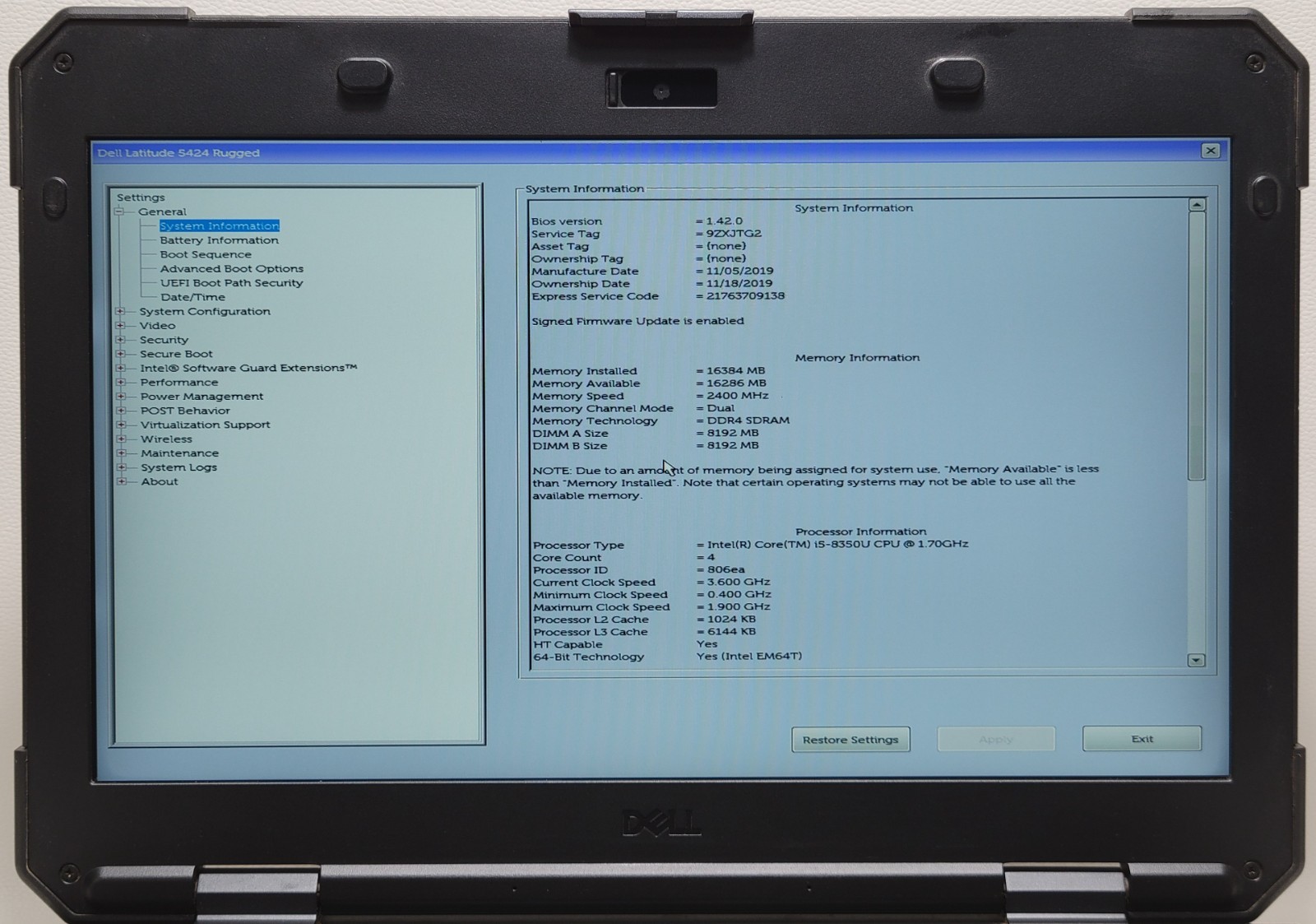Expand Intel Software Guard Extensions node
The image size is (1316, 924).
point(121,368)
